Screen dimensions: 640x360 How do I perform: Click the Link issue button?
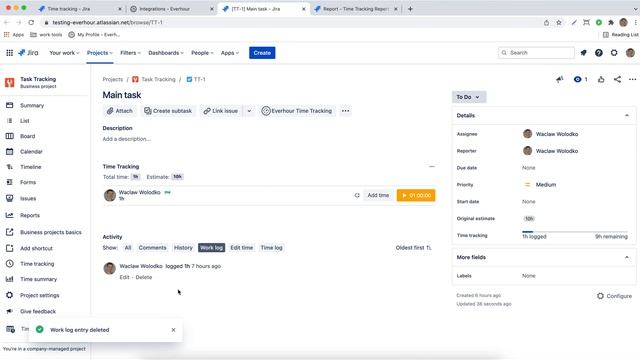(220, 111)
